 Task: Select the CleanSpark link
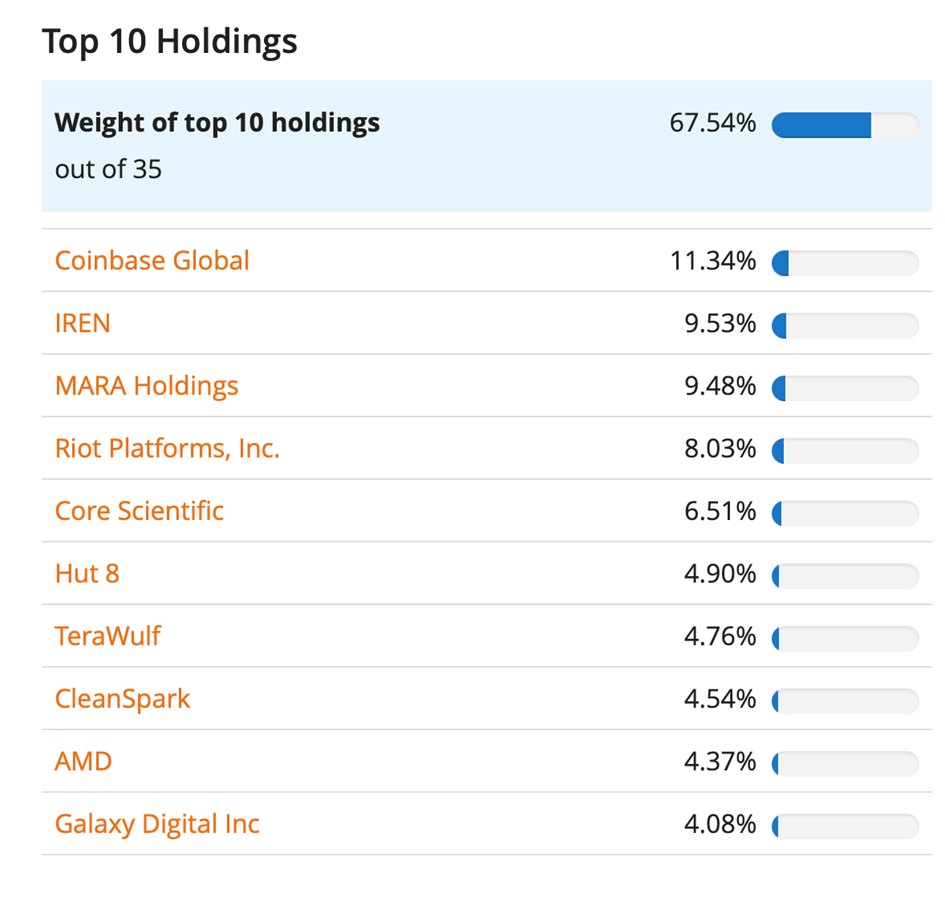point(122,699)
